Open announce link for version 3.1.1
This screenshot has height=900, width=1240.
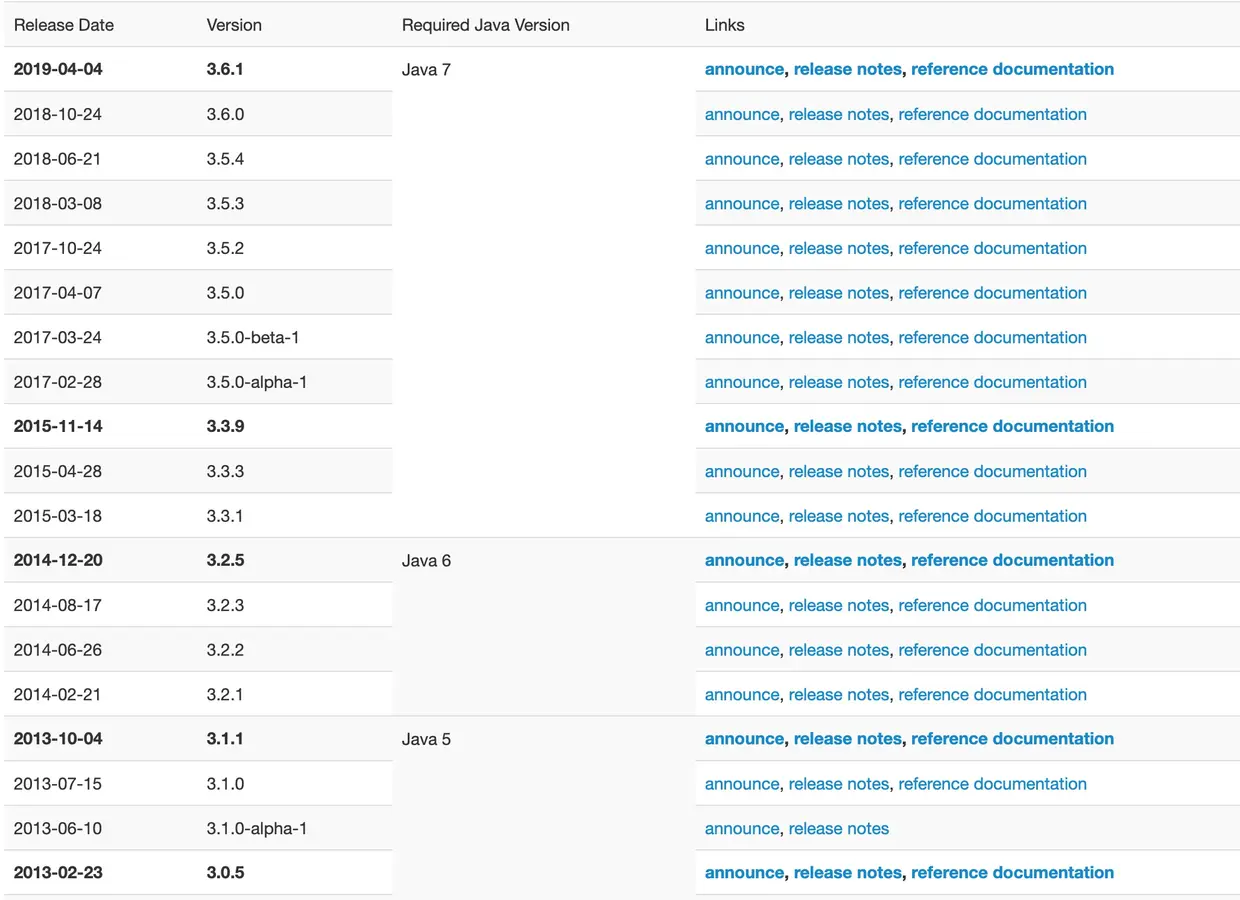click(x=745, y=739)
